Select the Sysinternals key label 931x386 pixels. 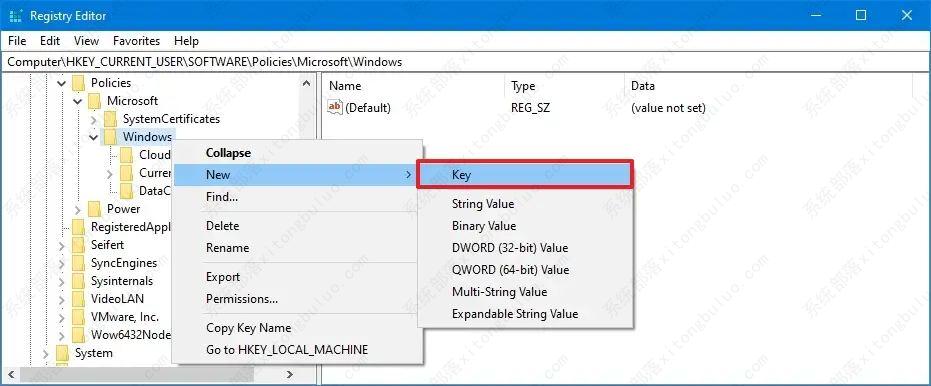pyautogui.click(x=122, y=281)
